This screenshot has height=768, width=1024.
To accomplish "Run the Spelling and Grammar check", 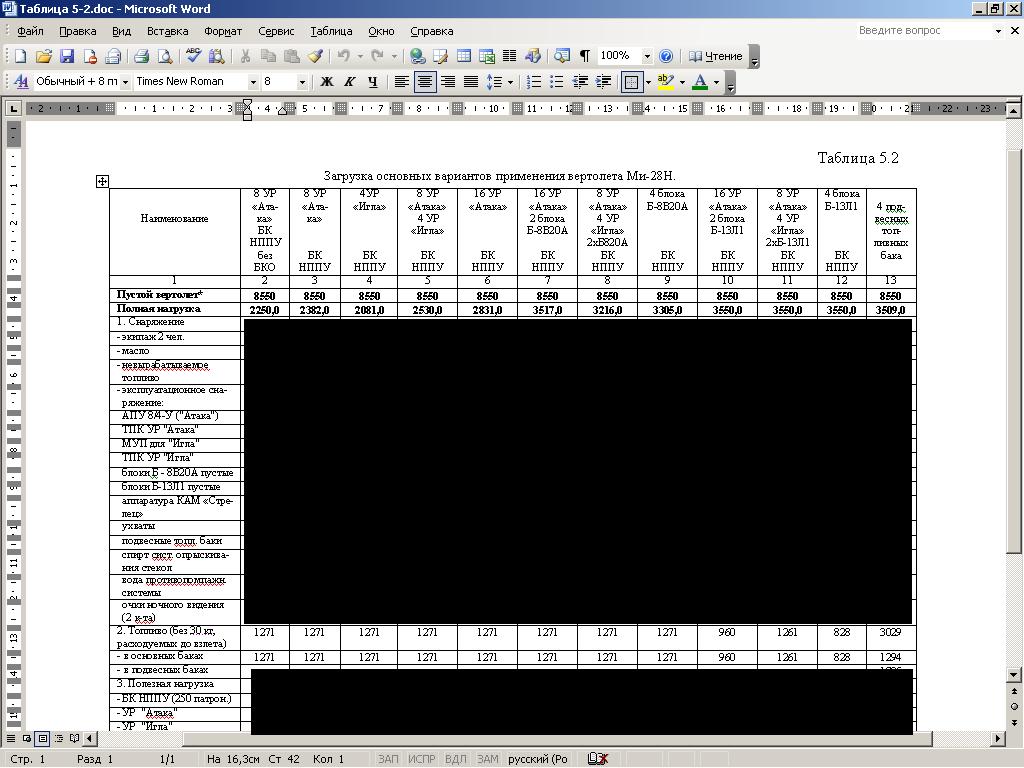I will tap(193, 56).
